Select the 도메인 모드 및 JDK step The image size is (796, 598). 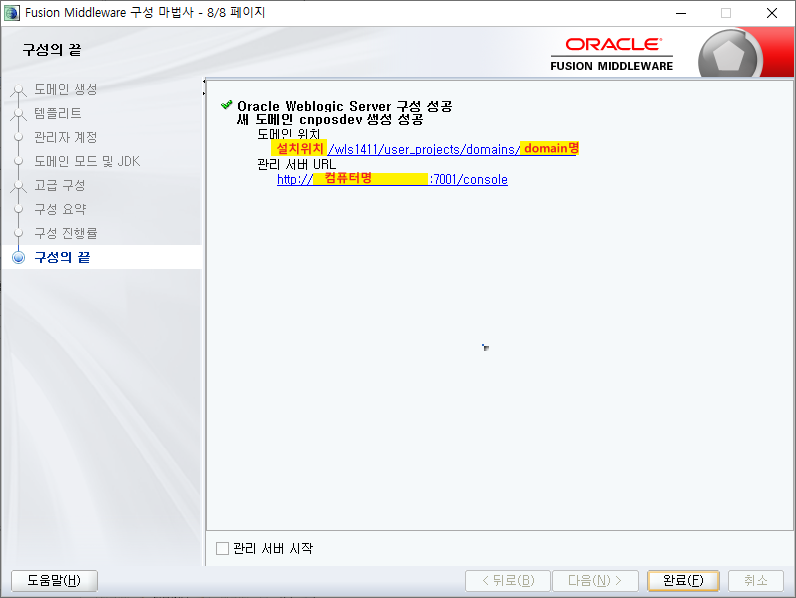[x=87, y=161]
